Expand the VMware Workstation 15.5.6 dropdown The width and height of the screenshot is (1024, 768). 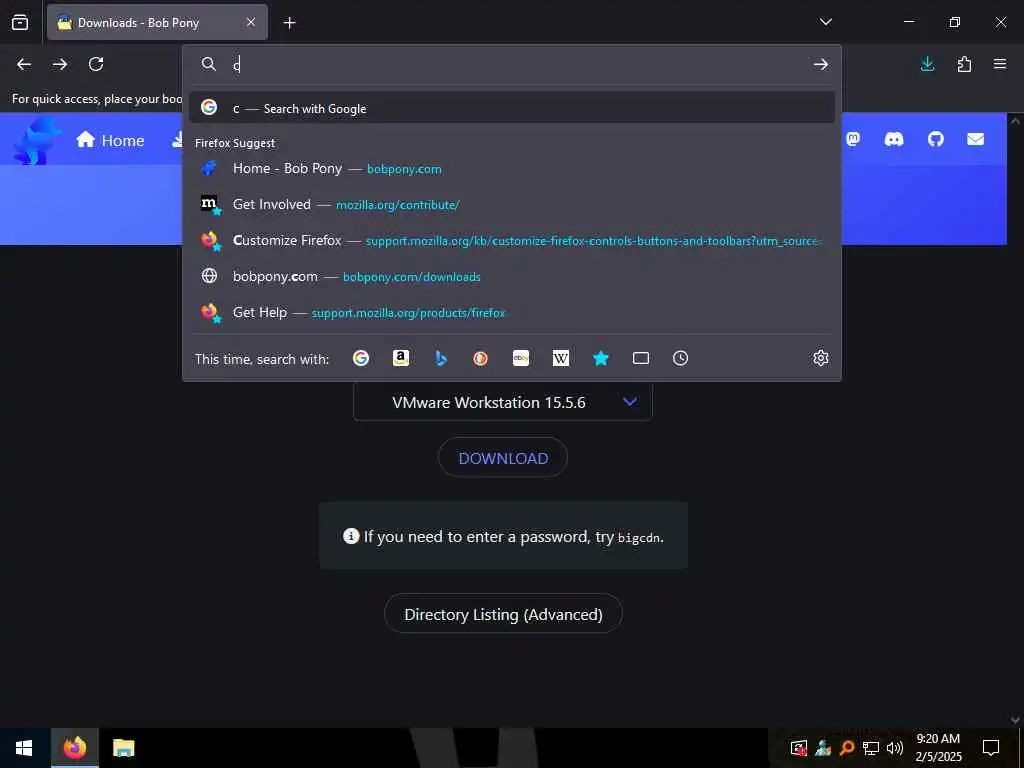coord(503,402)
